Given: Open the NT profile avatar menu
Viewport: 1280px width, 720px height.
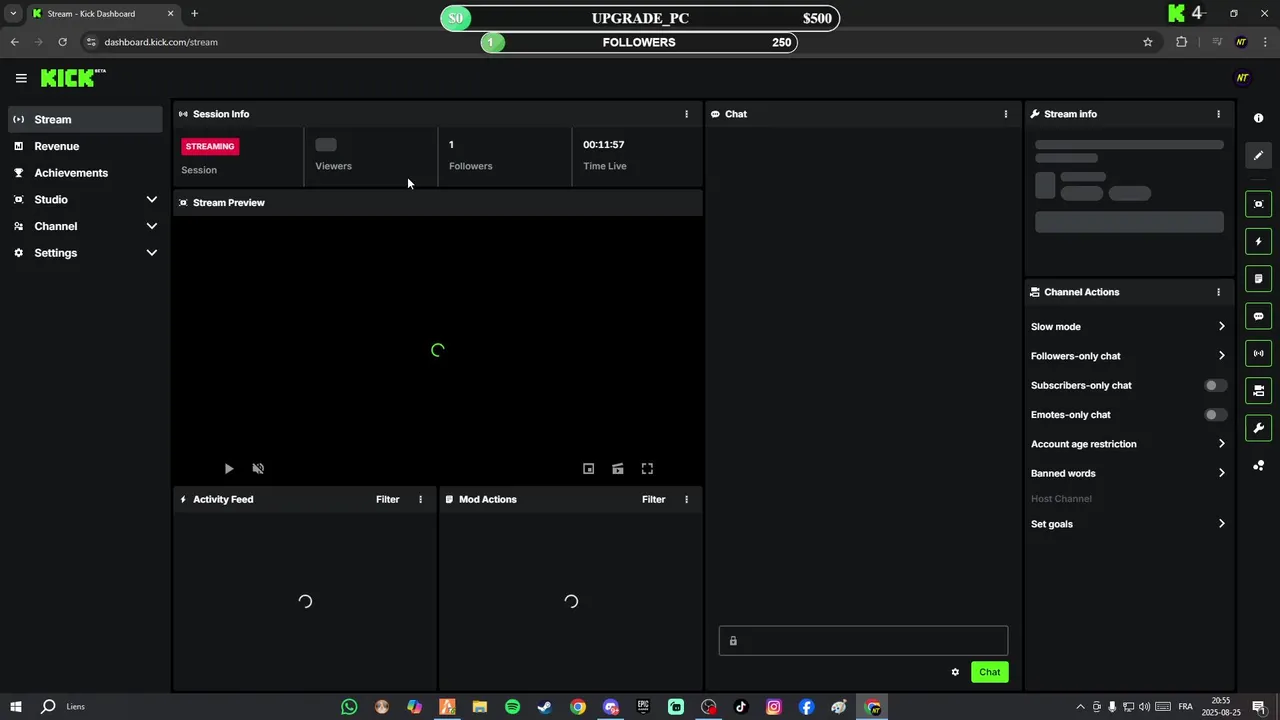Looking at the screenshot, I should point(1242,78).
